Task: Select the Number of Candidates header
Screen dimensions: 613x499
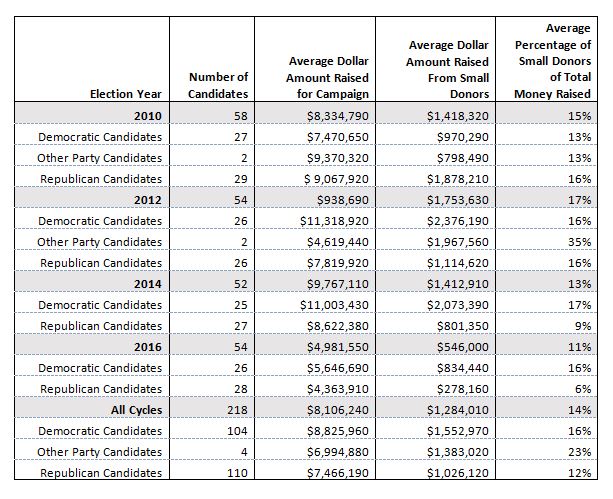Action: pos(218,85)
